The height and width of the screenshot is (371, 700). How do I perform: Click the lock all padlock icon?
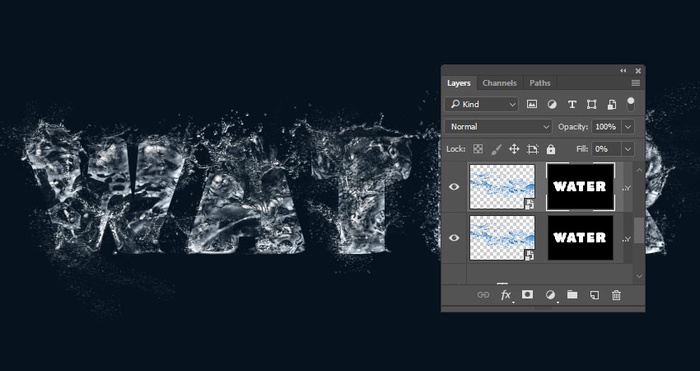click(x=551, y=149)
